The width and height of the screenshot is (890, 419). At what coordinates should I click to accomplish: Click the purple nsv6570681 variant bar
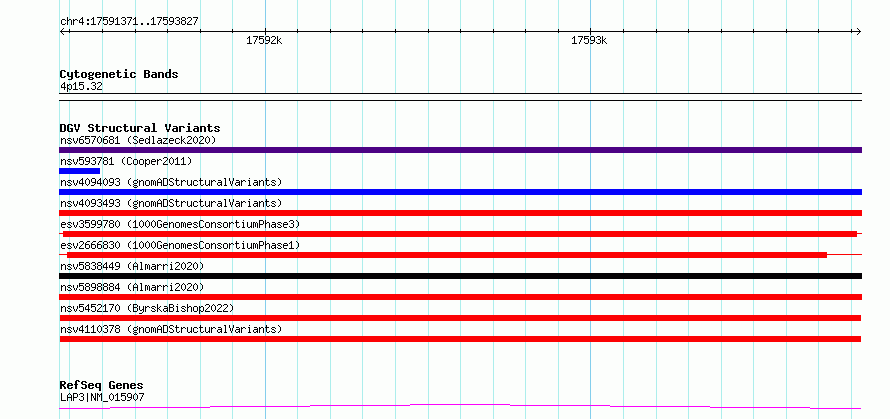point(460,150)
